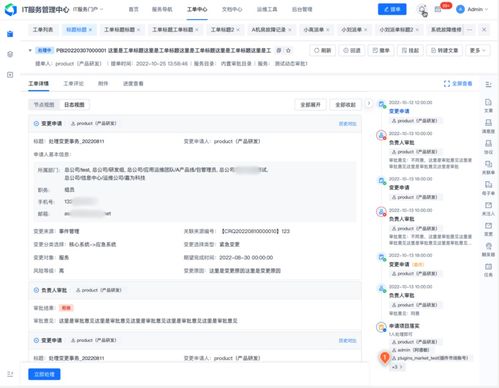Click first 负责人审批 timeline avatar icon
This screenshot has width=499, height=388.
pyautogui.click(x=381, y=135)
